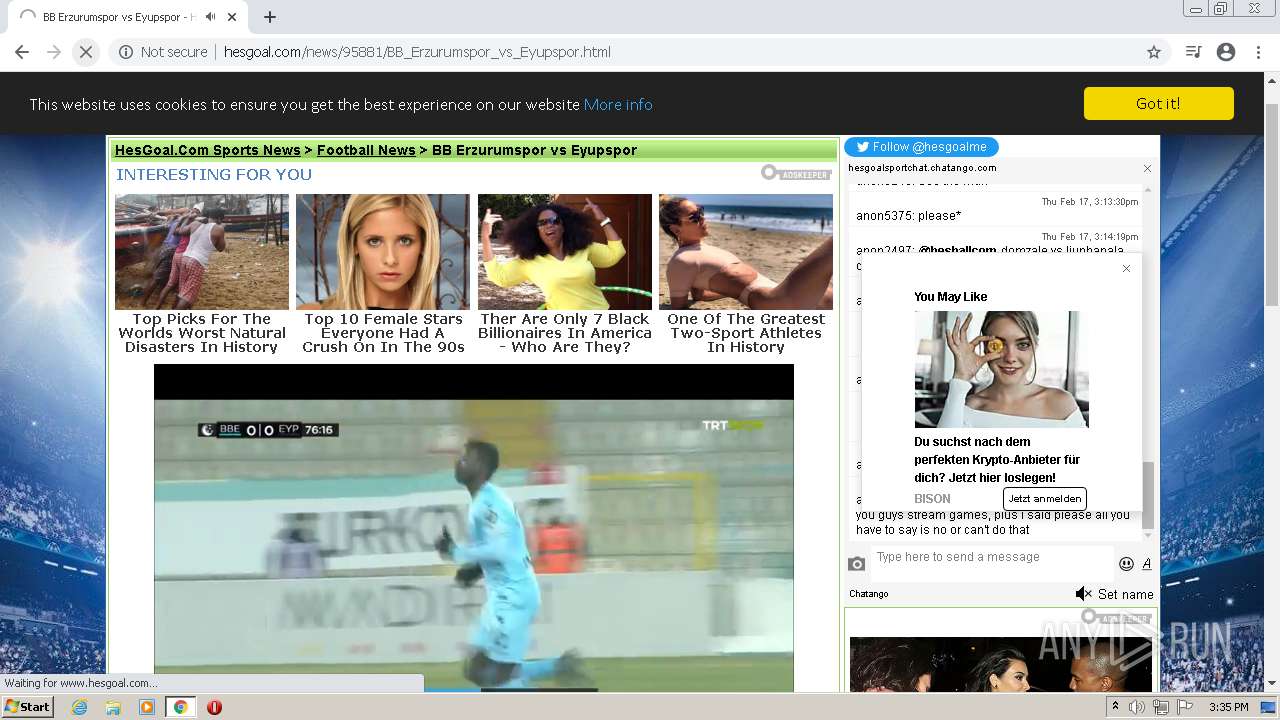Close the You May Like ad popup

1126,268
